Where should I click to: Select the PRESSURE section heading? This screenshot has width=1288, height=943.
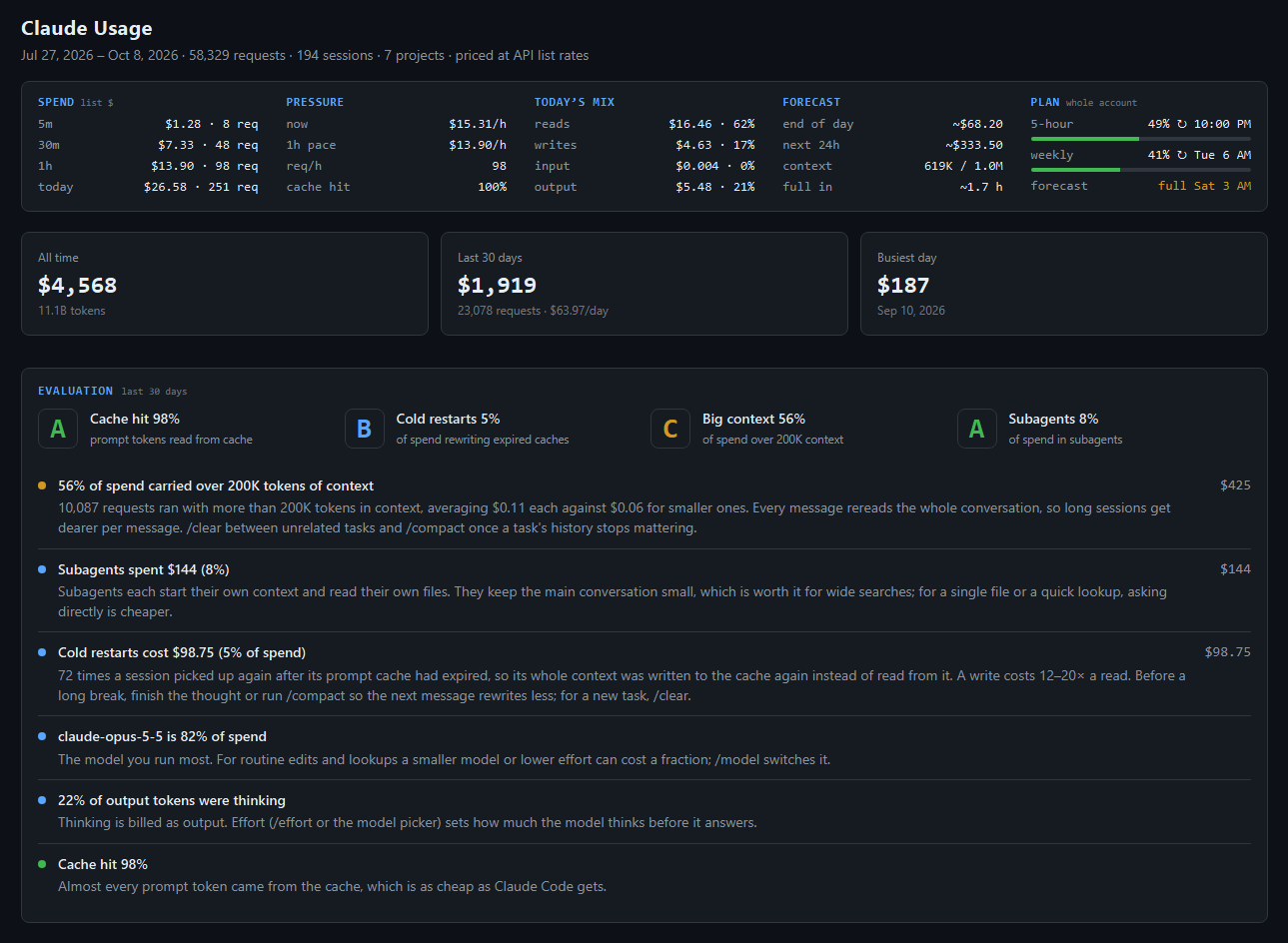[315, 102]
